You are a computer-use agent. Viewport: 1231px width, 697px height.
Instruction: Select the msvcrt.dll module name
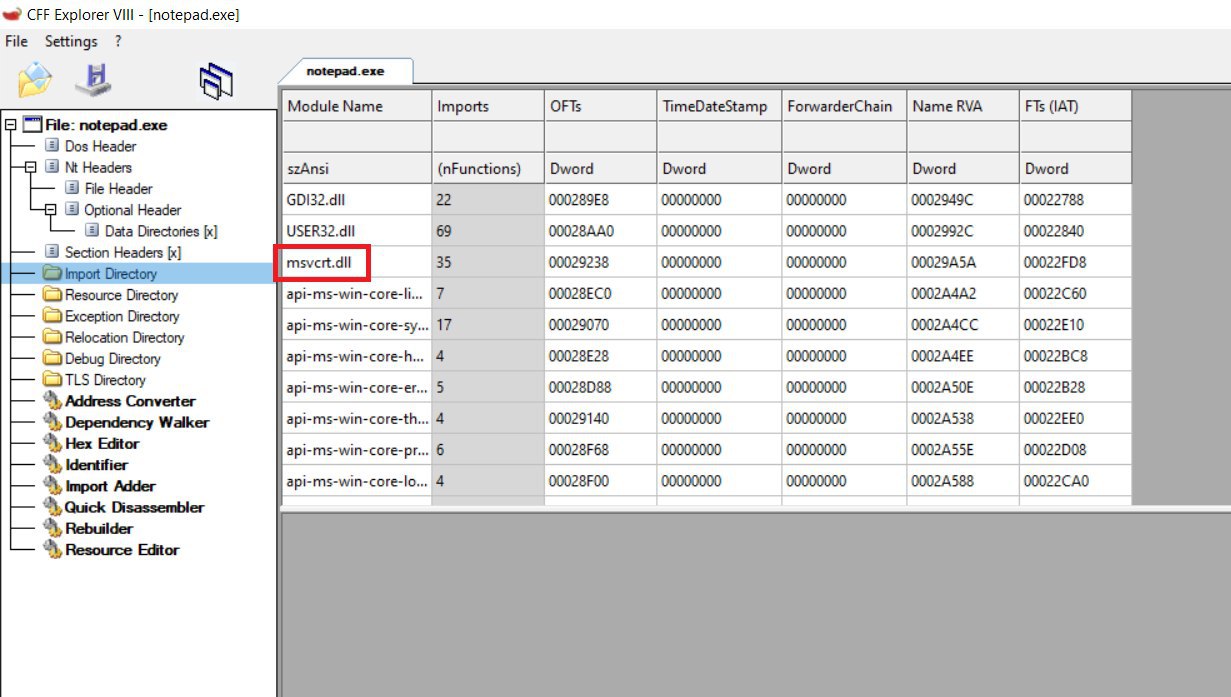pyautogui.click(x=321, y=263)
